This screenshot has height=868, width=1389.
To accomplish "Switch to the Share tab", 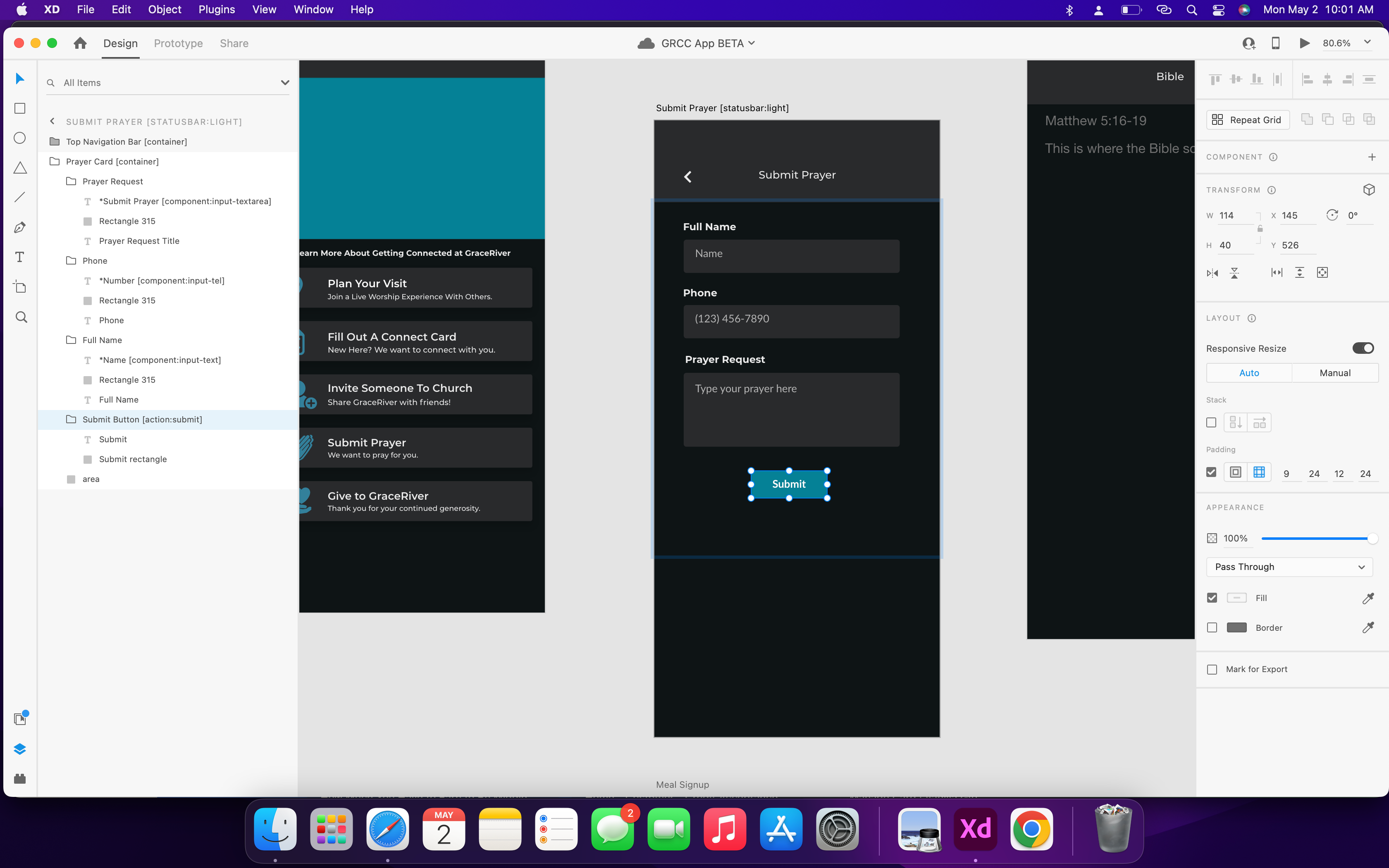I will [x=234, y=44].
